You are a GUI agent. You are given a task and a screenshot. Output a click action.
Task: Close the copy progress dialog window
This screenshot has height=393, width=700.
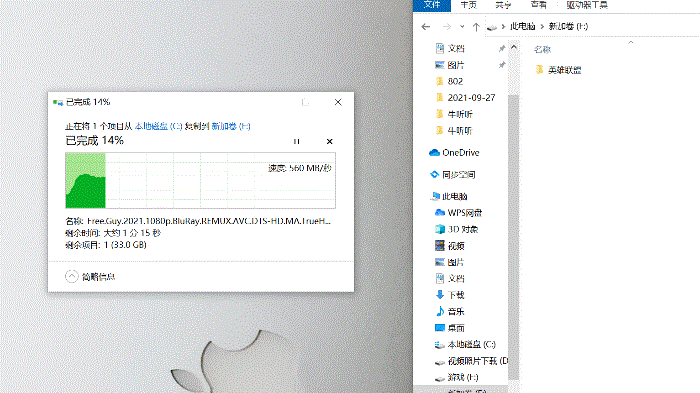[338, 102]
